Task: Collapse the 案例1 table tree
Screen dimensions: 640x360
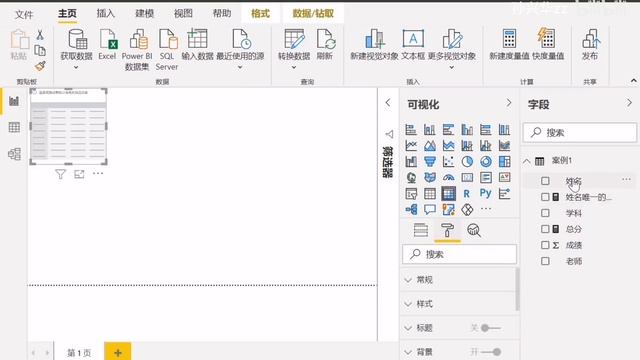Action: click(527, 161)
